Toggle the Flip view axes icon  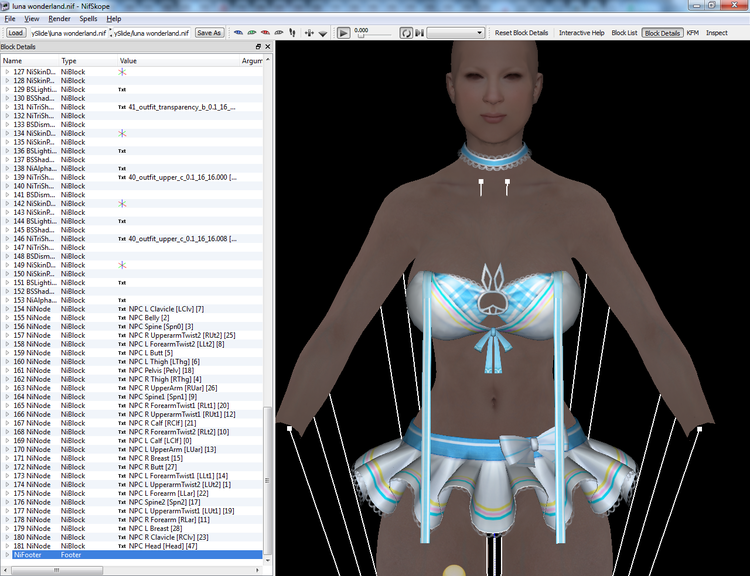click(x=309, y=33)
